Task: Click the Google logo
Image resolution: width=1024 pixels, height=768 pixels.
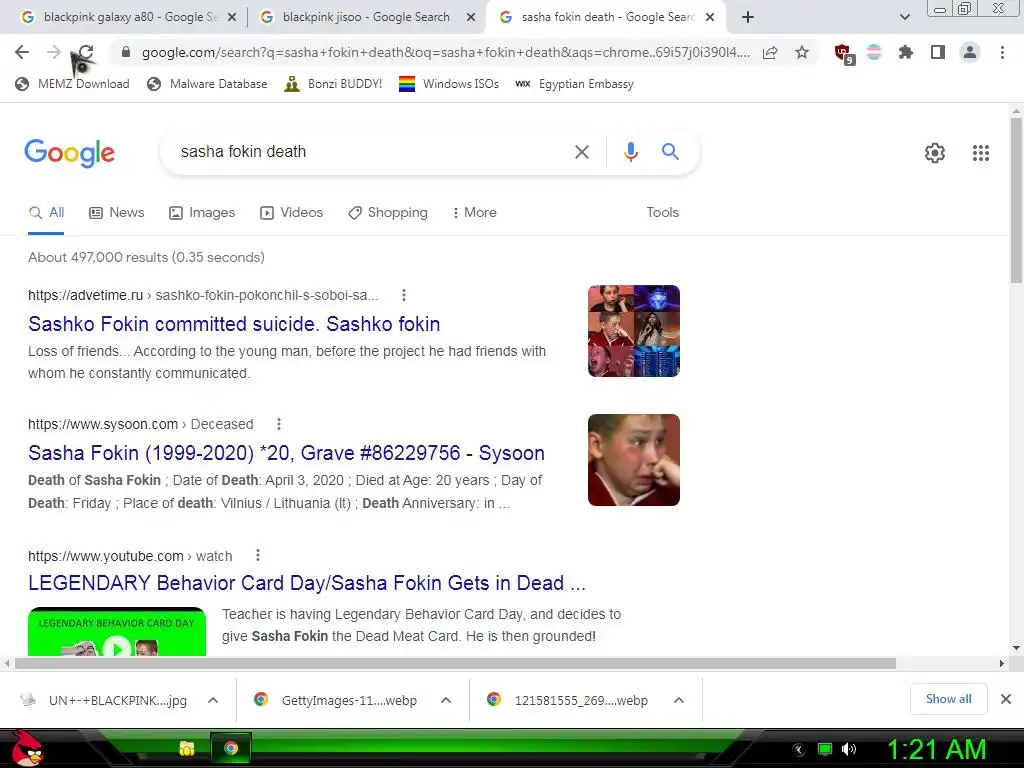Action: click(x=69, y=153)
